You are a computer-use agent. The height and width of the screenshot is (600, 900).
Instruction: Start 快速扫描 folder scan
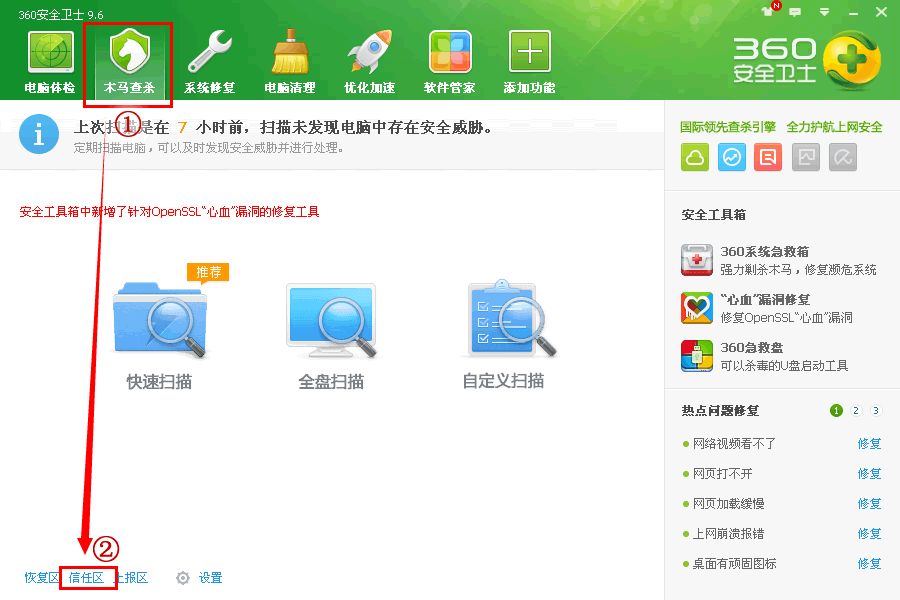coord(160,320)
